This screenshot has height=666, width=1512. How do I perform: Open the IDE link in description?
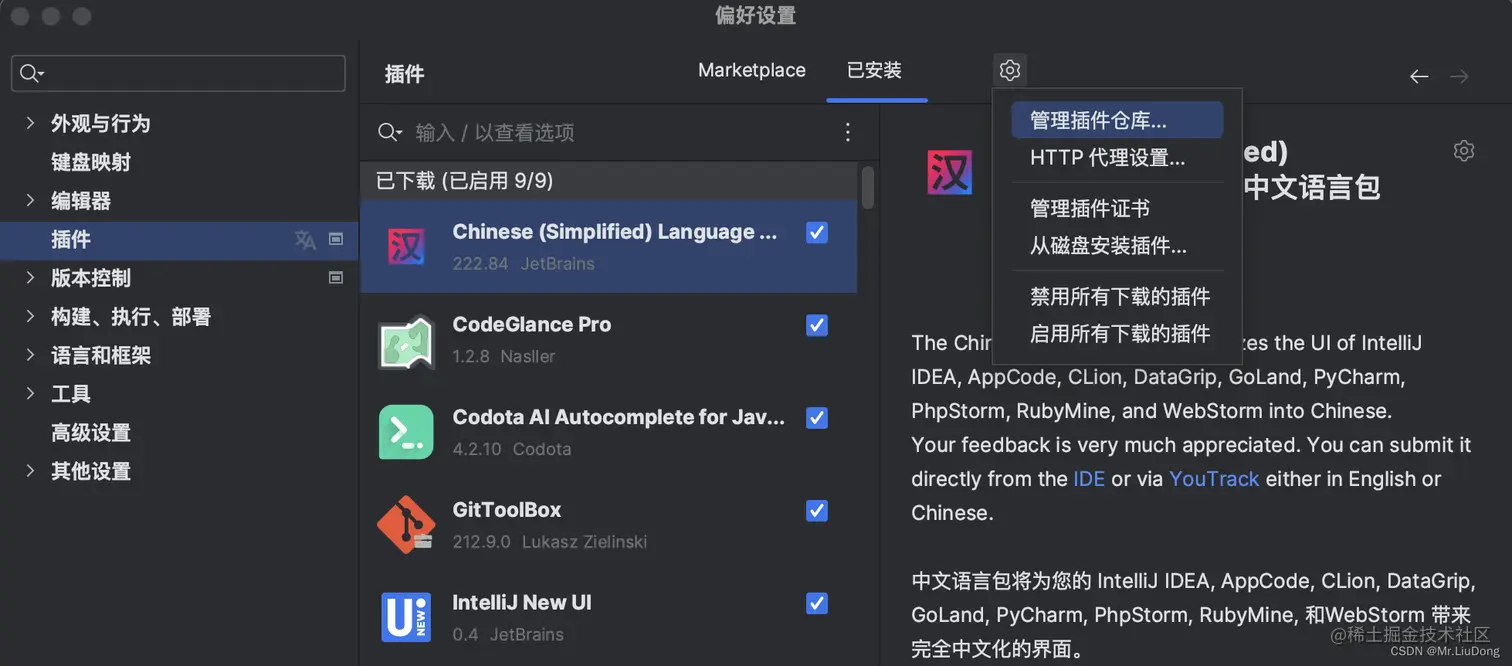click(1089, 479)
